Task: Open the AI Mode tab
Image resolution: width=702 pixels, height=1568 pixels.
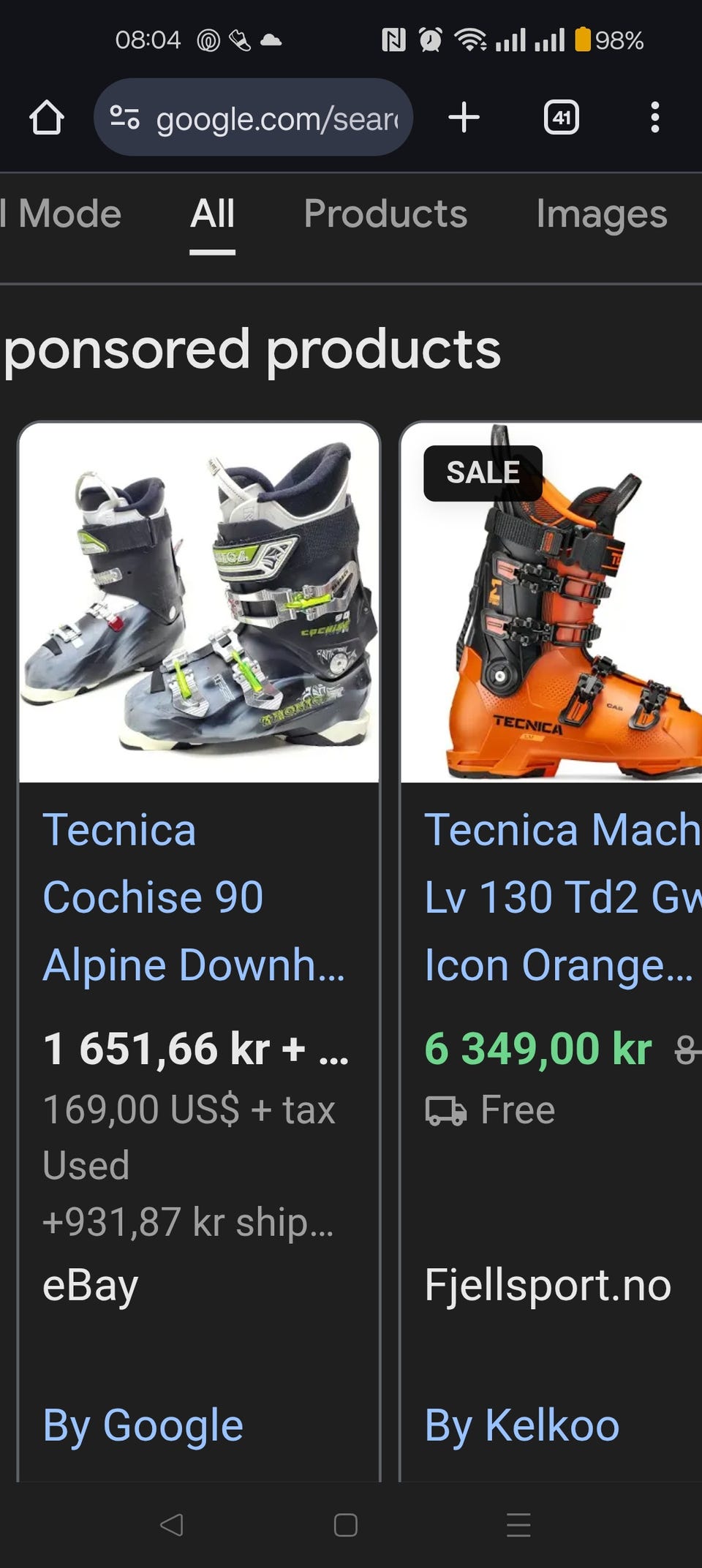Action: point(61,214)
